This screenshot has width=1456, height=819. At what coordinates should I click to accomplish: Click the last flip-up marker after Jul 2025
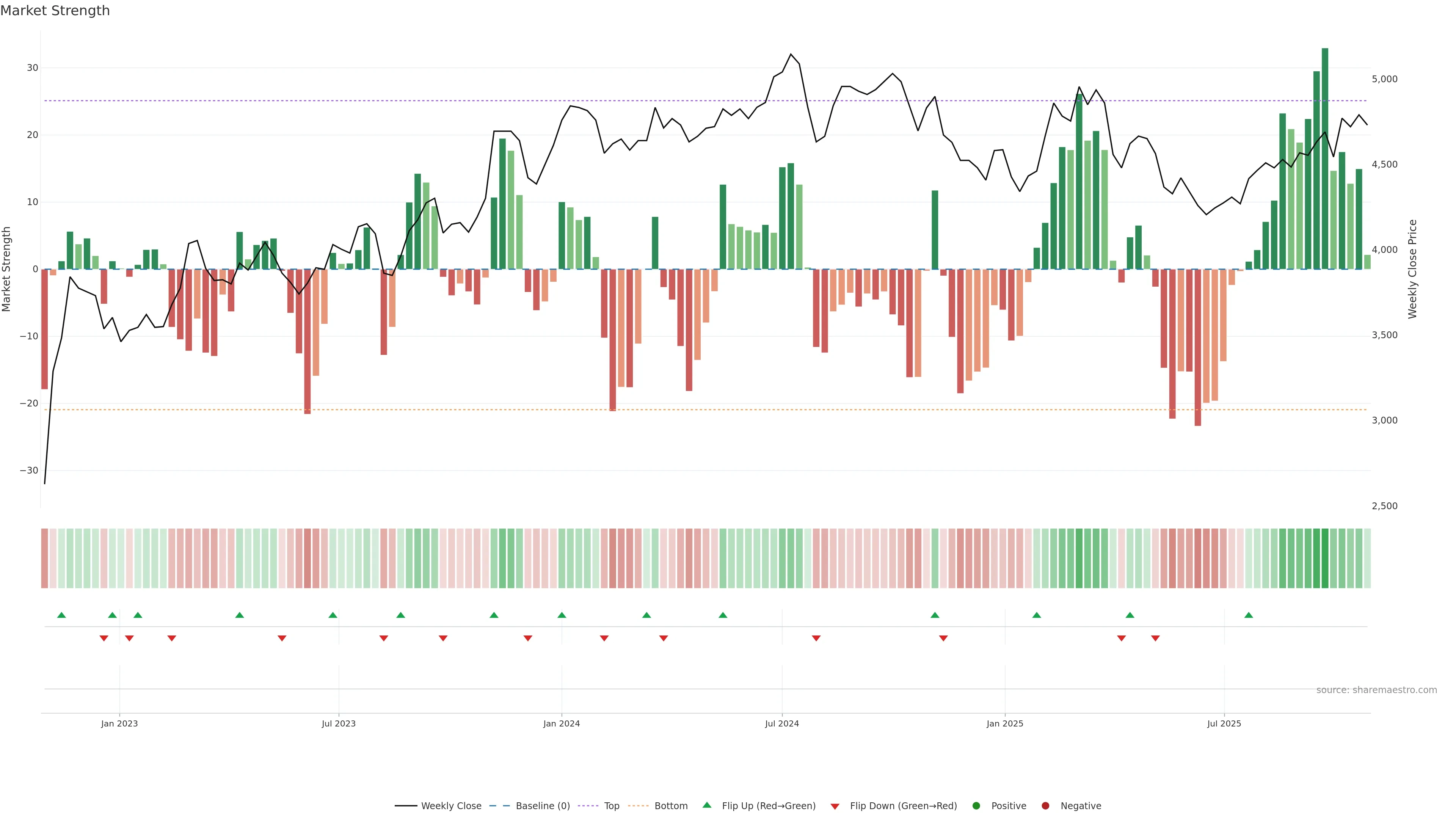[1249, 615]
